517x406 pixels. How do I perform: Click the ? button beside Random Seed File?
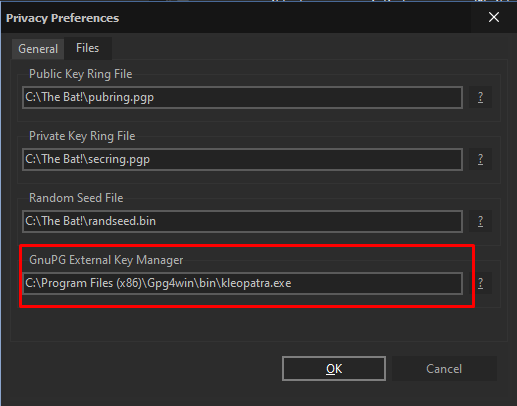point(480,221)
